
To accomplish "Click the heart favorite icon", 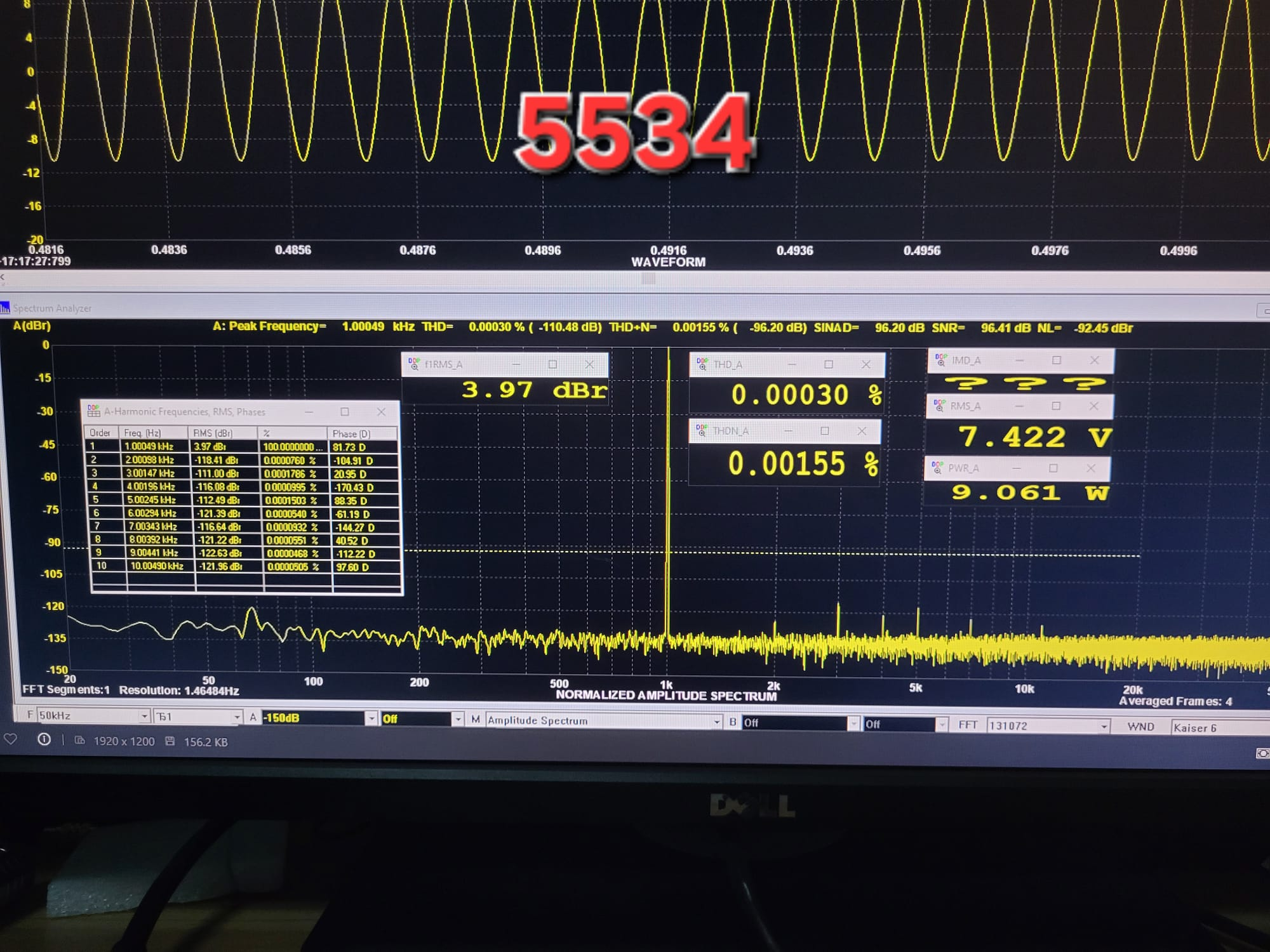I will [10, 739].
